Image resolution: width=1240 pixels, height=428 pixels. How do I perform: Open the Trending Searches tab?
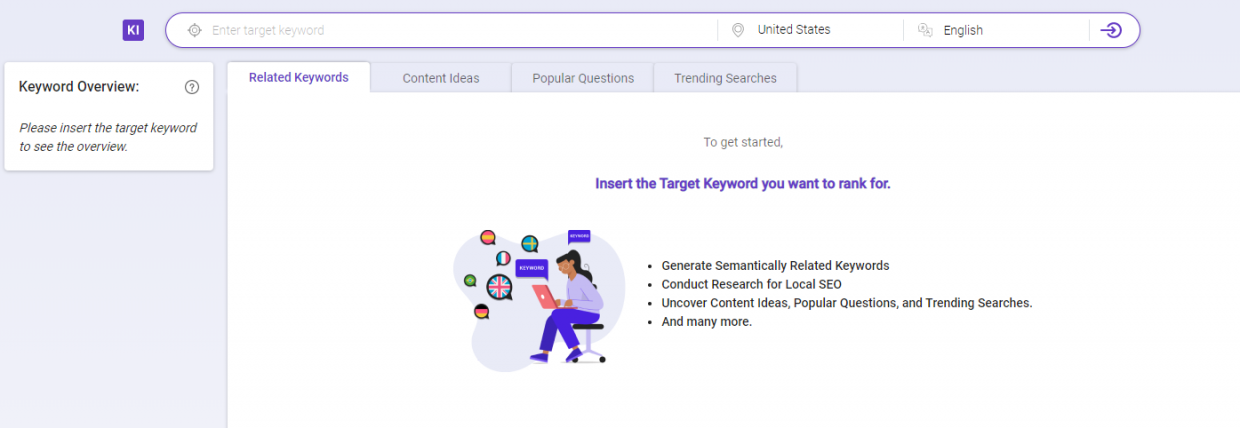coord(725,78)
